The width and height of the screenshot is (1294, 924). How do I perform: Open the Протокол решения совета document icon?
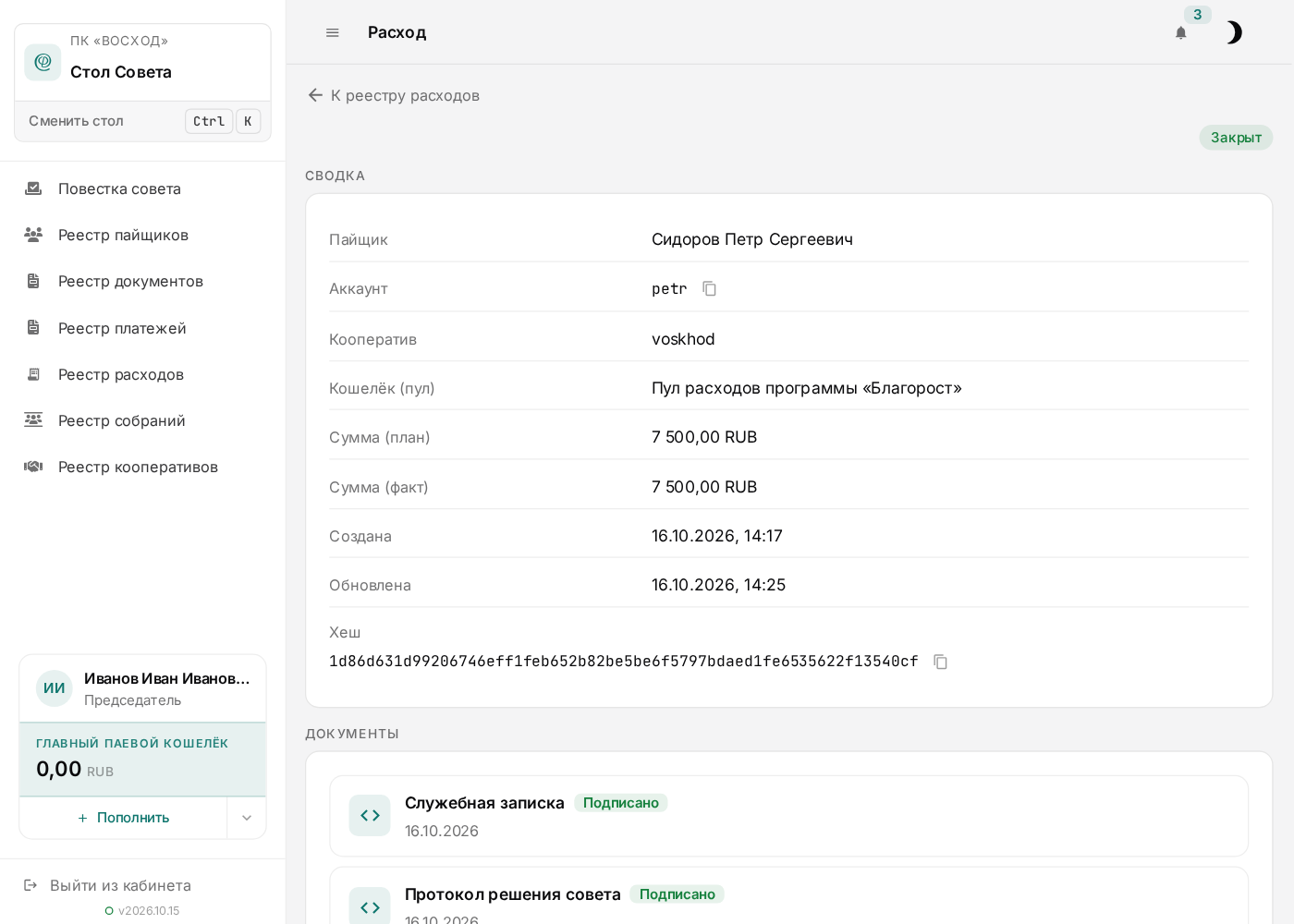click(370, 906)
